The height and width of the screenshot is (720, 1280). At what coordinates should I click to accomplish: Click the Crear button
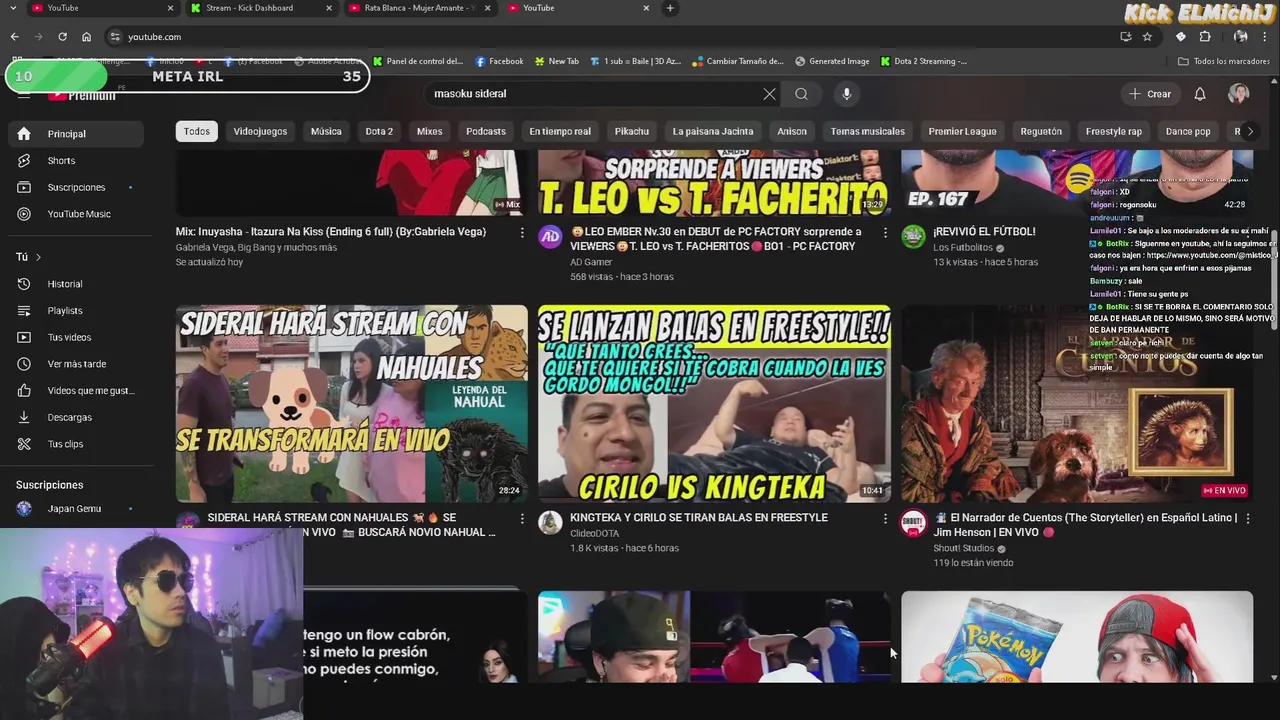point(1150,94)
